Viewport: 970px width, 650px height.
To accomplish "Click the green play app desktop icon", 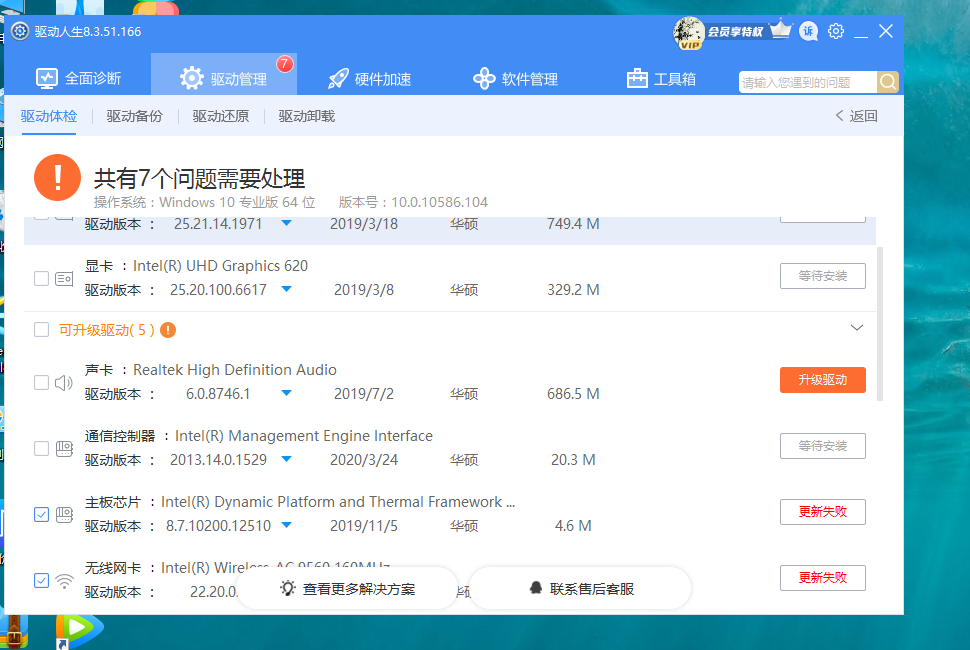I will click(x=78, y=630).
